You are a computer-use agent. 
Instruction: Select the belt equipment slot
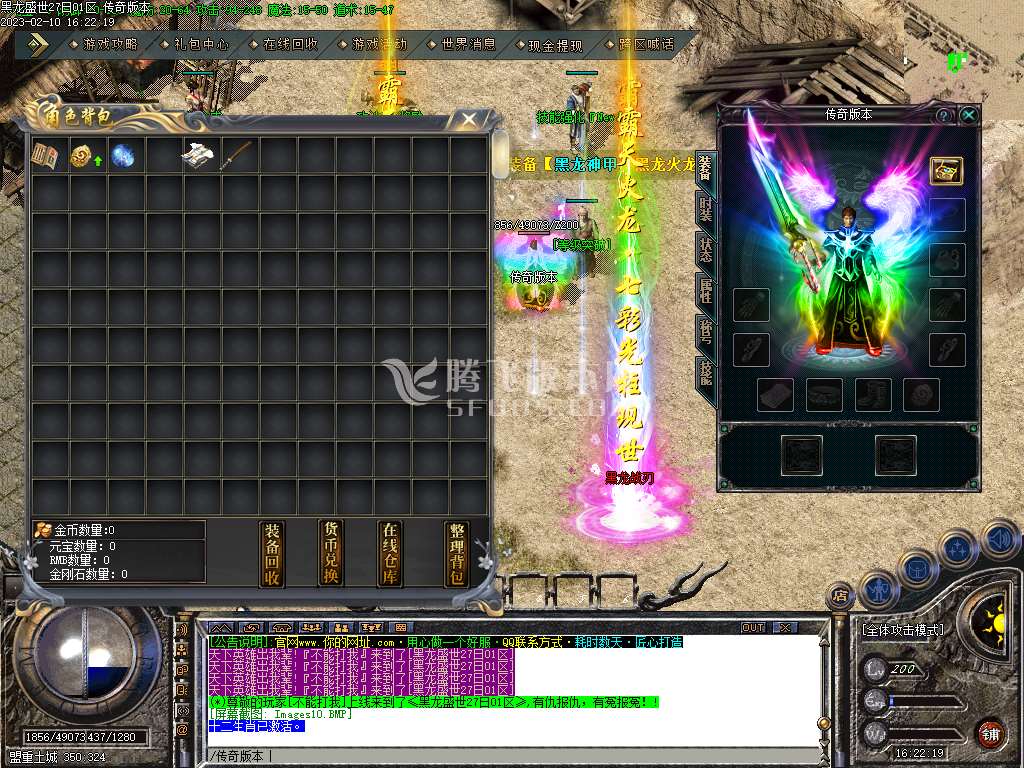point(824,395)
